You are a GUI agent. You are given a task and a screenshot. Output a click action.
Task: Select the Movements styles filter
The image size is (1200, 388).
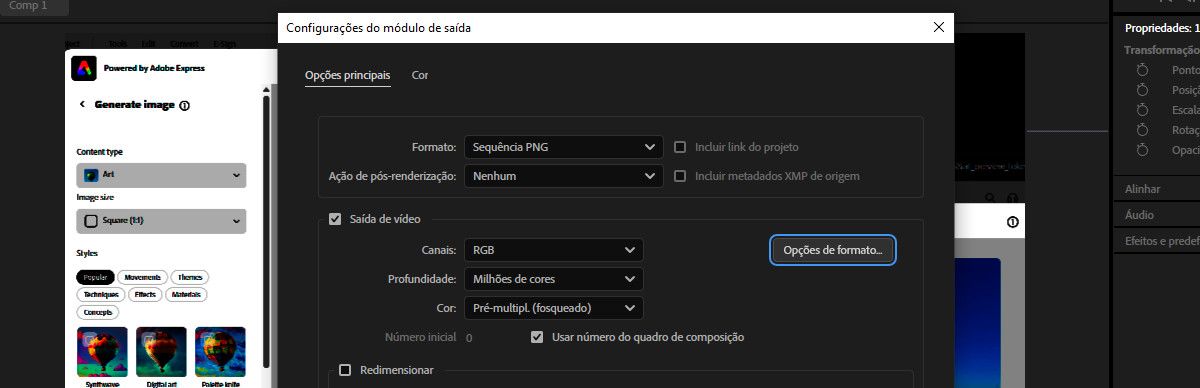[x=143, y=277]
